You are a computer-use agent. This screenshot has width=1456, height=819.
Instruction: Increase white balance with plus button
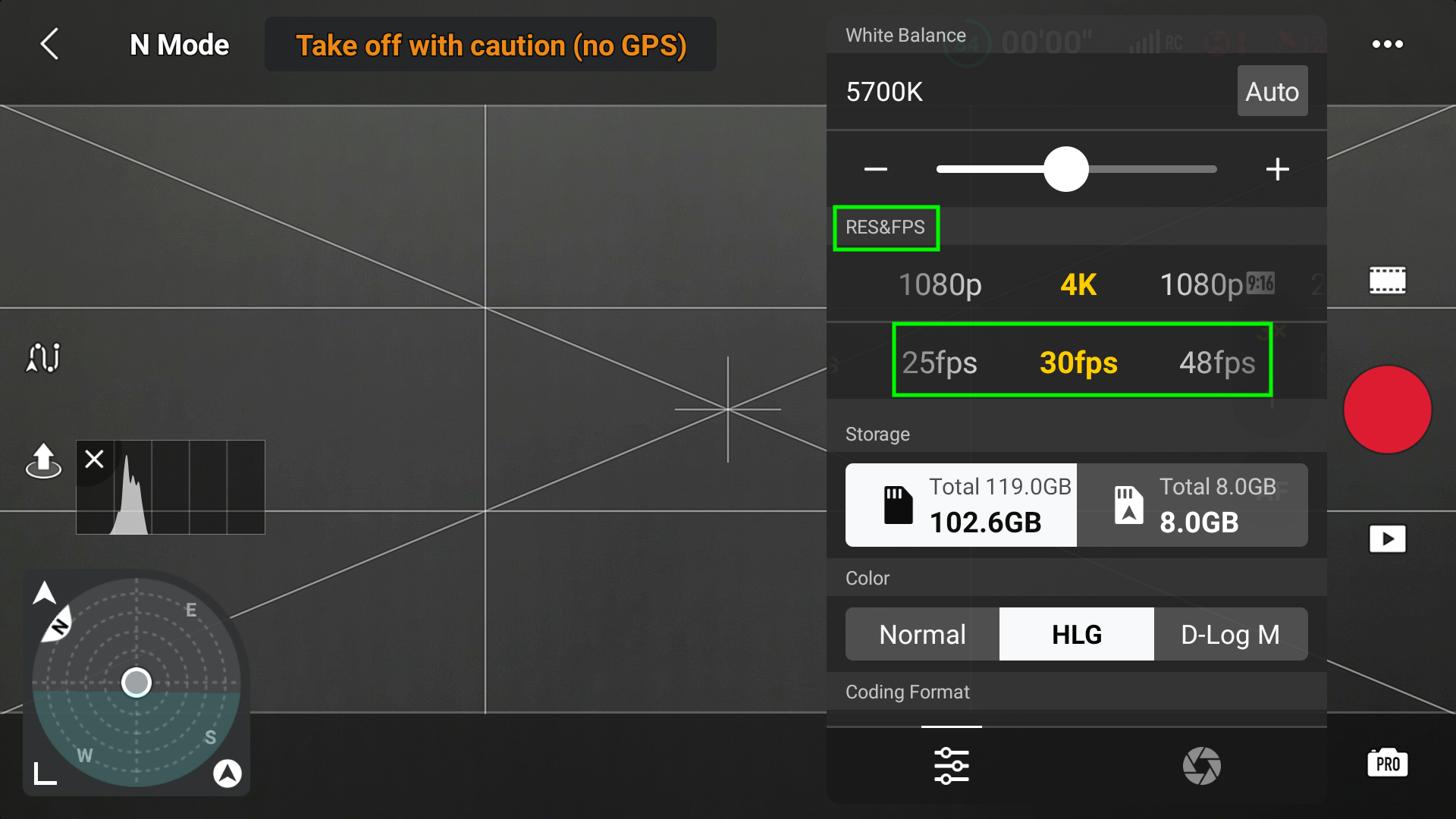pyautogui.click(x=1278, y=169)
